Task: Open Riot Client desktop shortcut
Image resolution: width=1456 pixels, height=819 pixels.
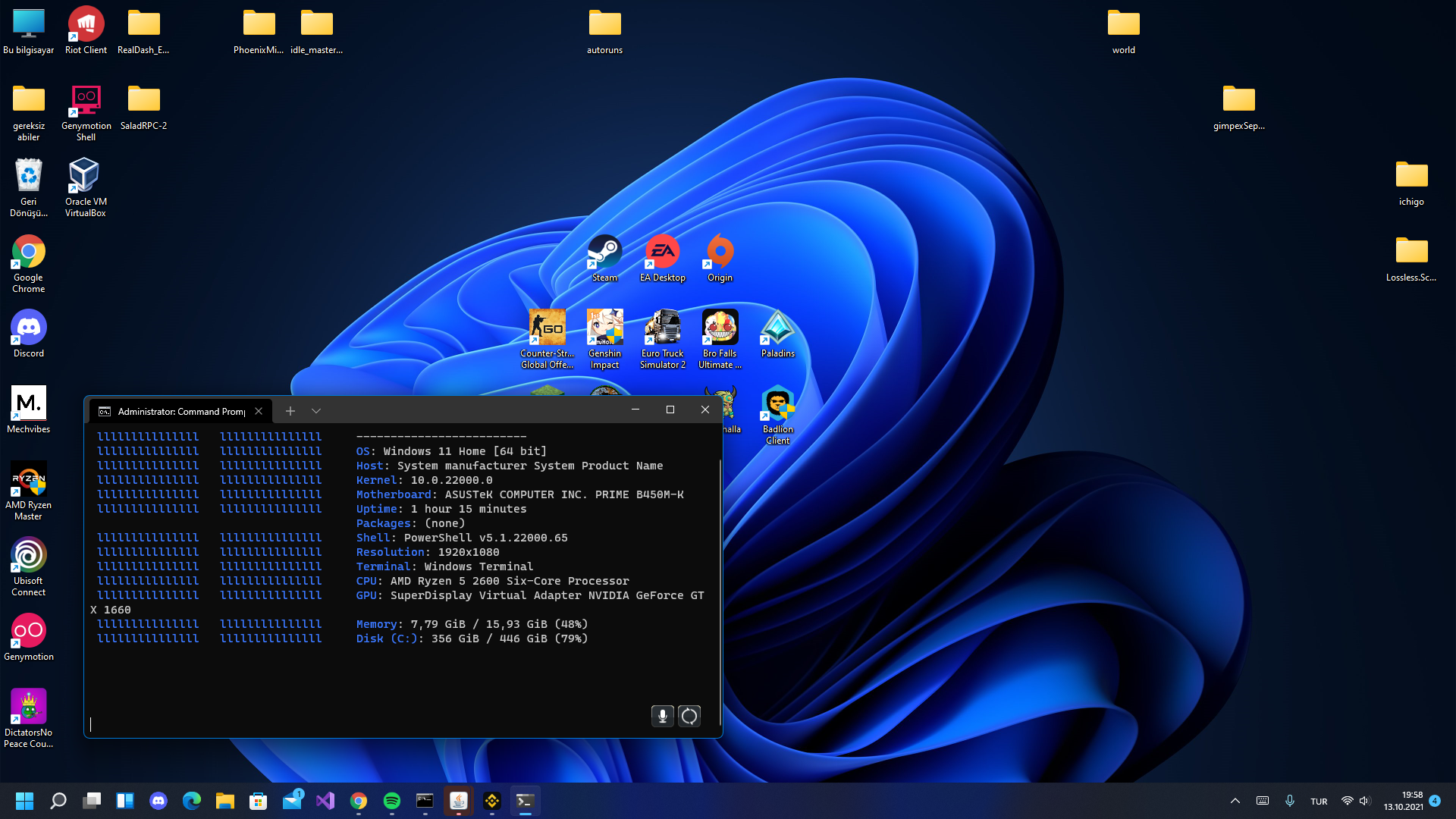Action: (x=86, y=30)
